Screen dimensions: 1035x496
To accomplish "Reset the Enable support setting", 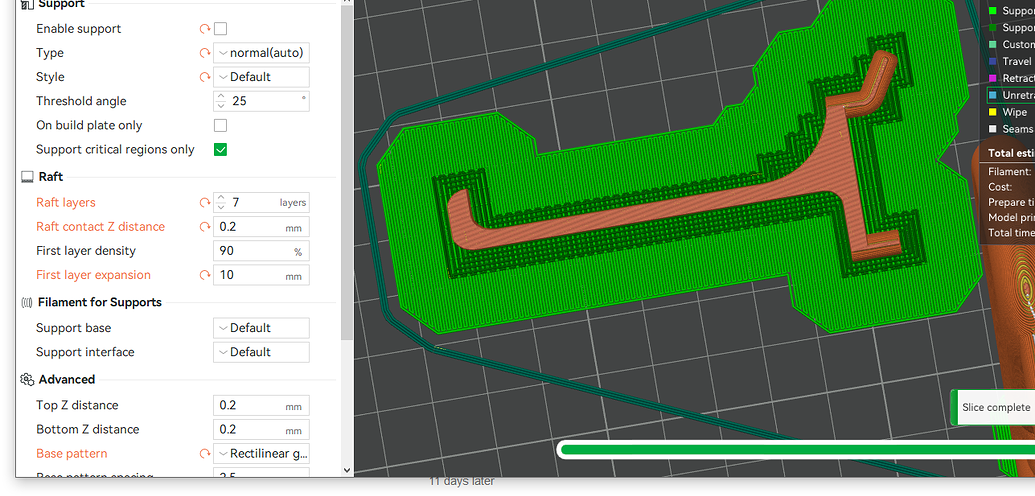I will [205, 29].
